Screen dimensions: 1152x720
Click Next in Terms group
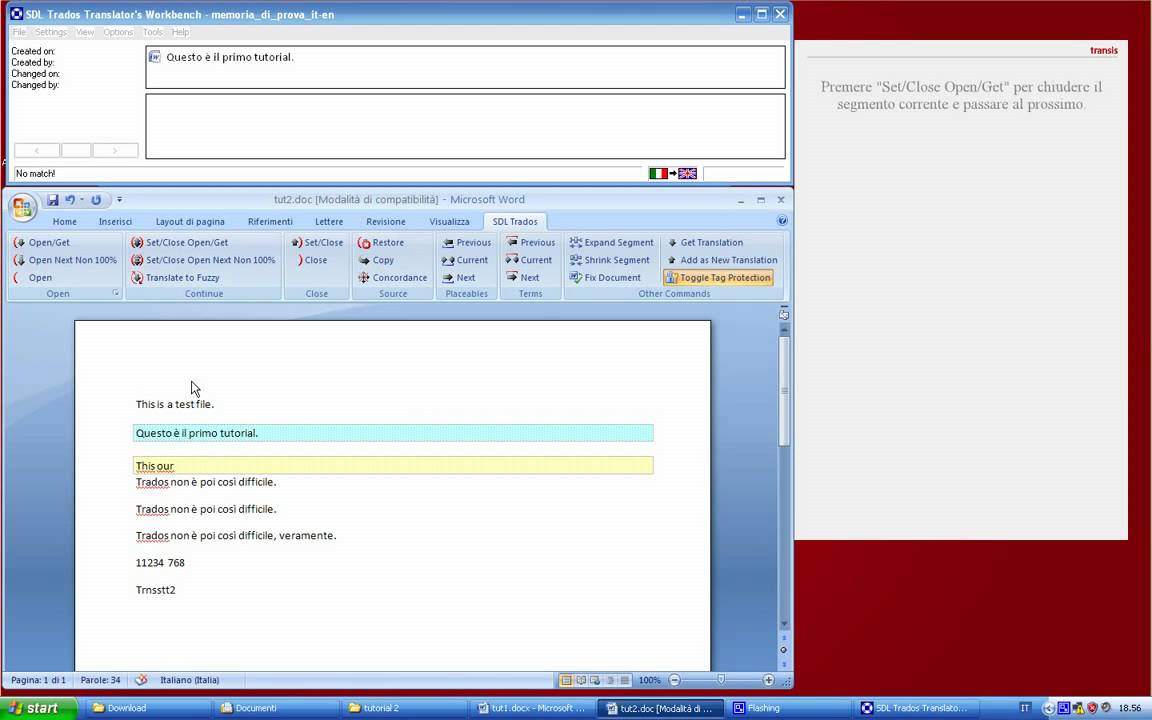[522, 278]
